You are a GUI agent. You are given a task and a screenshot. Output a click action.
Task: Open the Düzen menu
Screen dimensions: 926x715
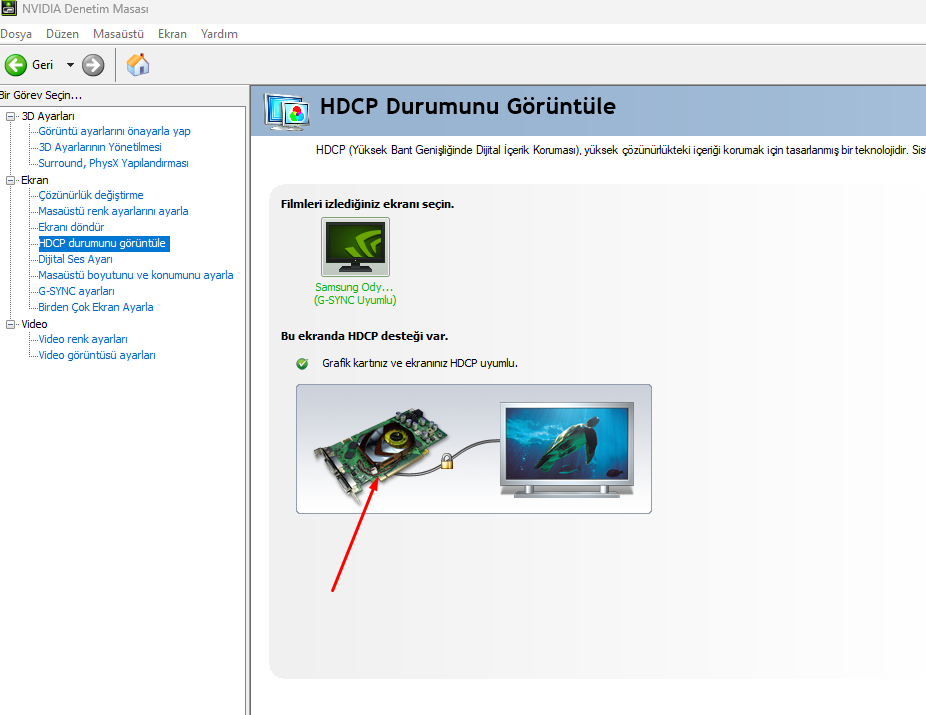pos(63,34)
